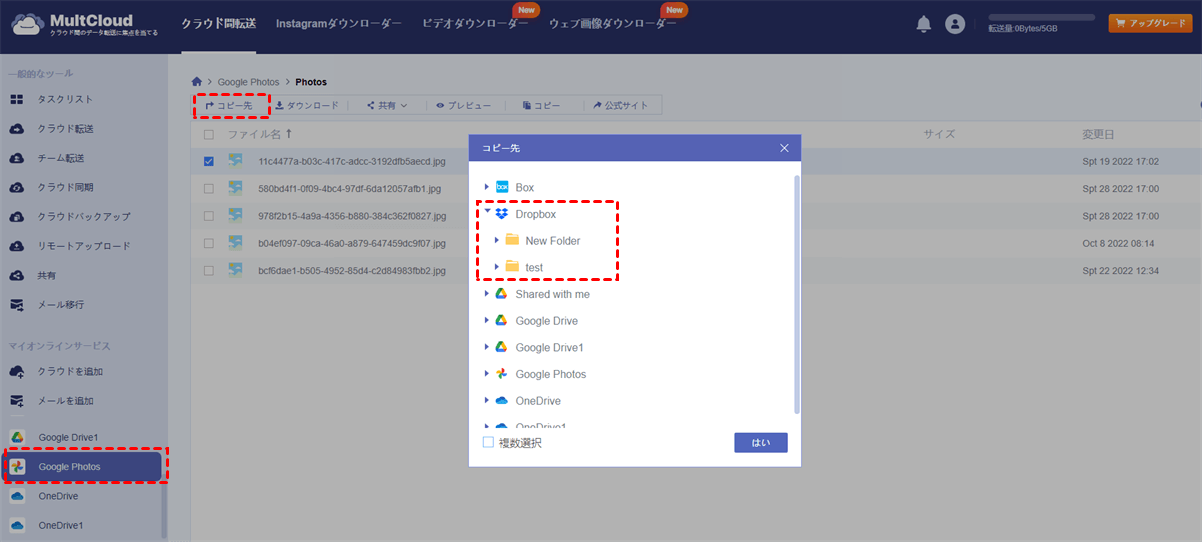Click the 公式サイト toolbar button

621,105
